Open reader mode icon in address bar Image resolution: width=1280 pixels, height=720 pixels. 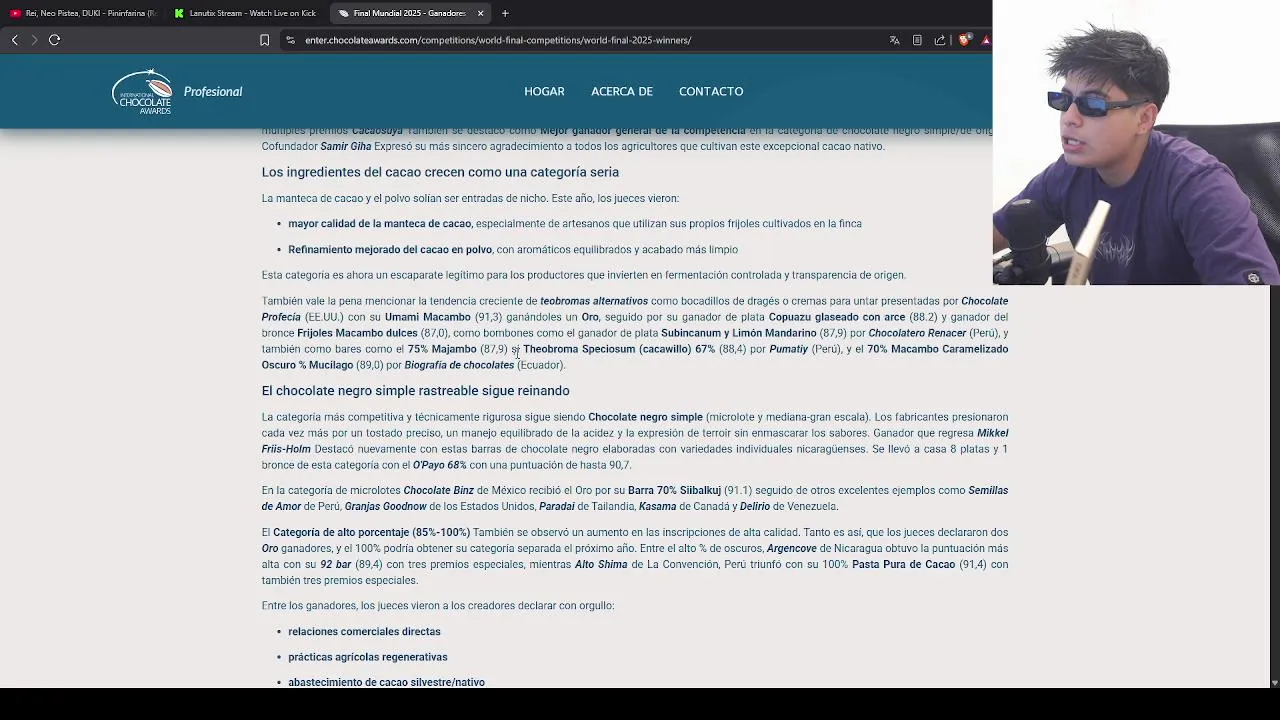click(917, 40)
